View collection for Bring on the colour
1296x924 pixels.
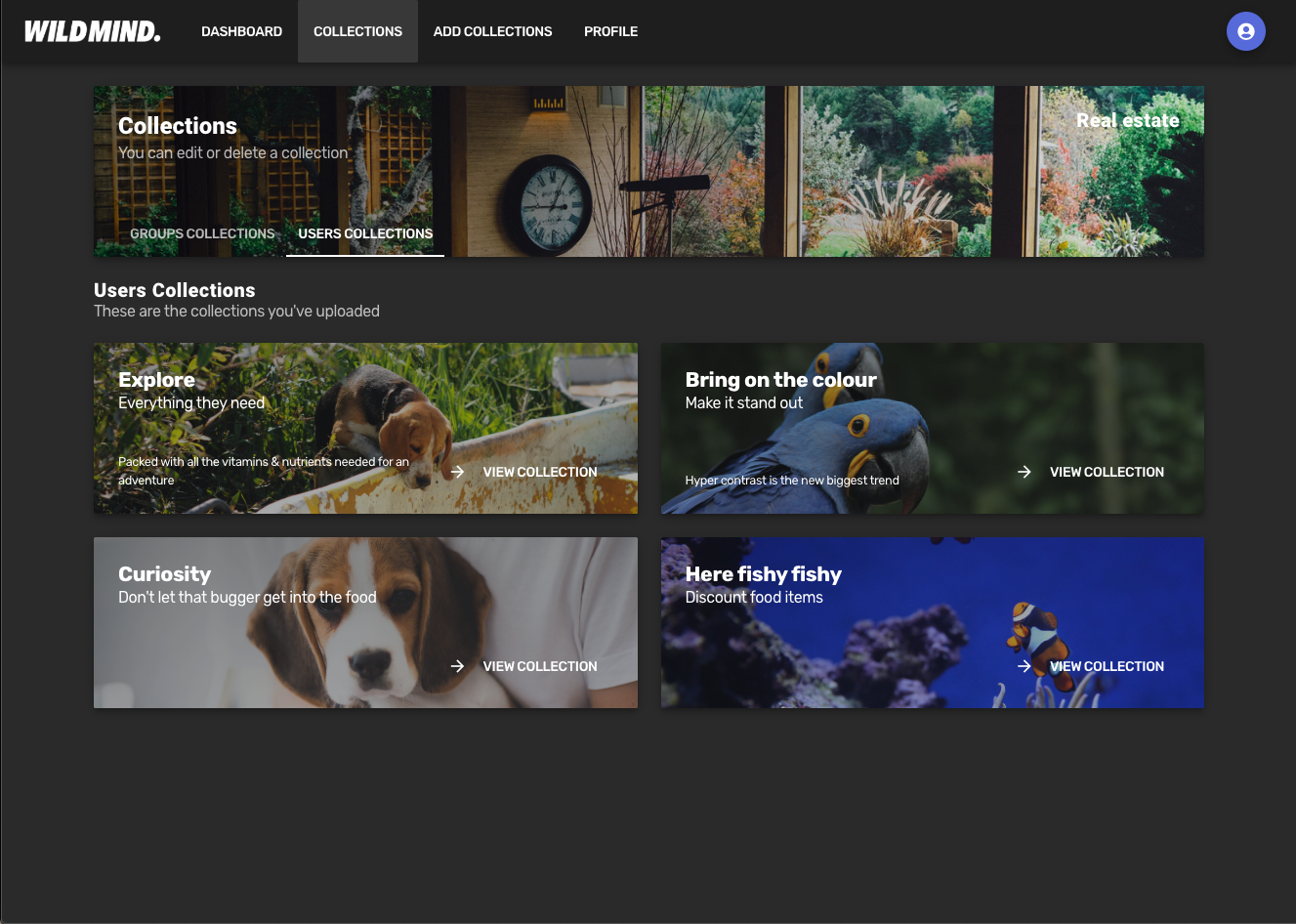[x=1107, y=472]
